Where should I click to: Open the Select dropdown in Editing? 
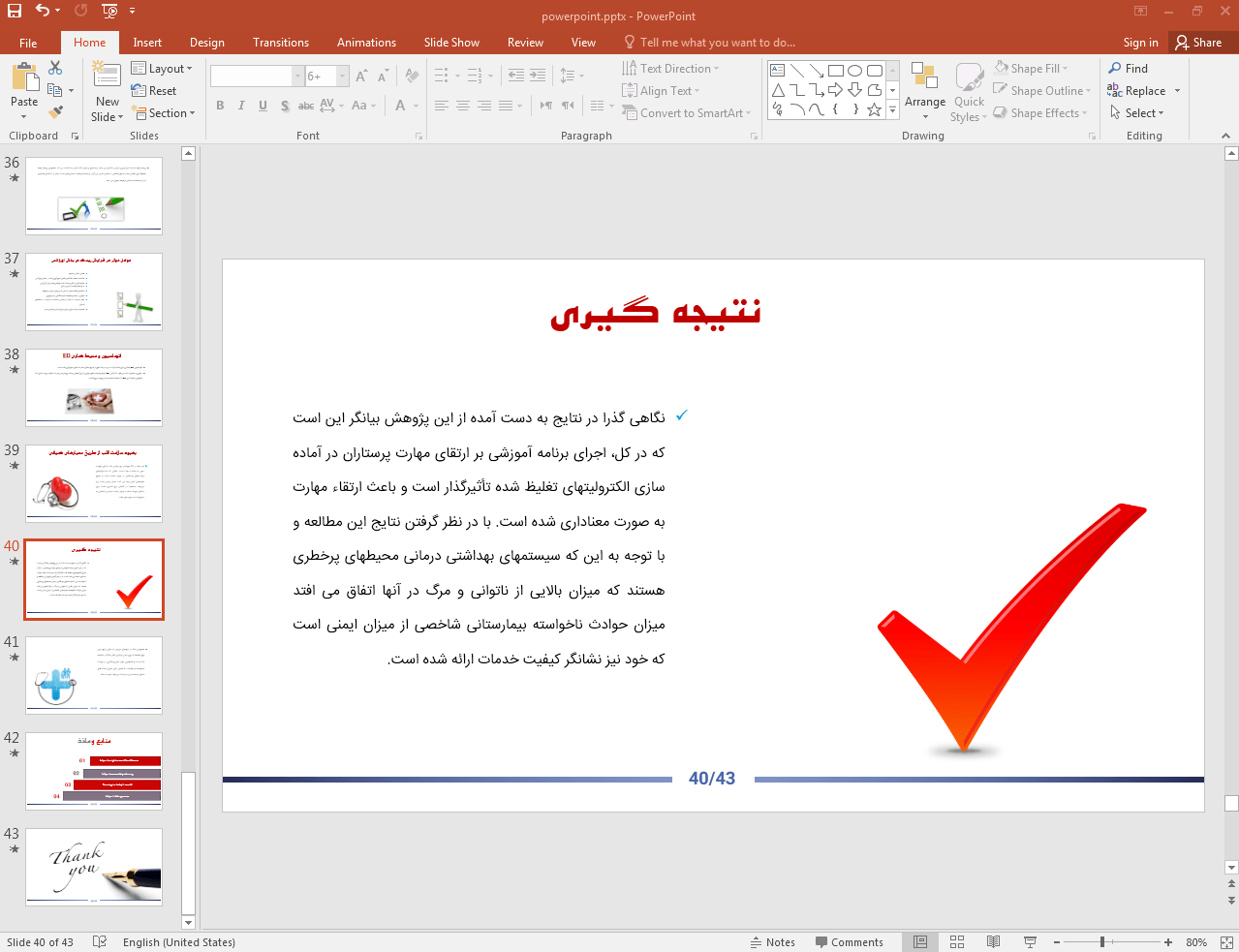[x=1137, y=113]
